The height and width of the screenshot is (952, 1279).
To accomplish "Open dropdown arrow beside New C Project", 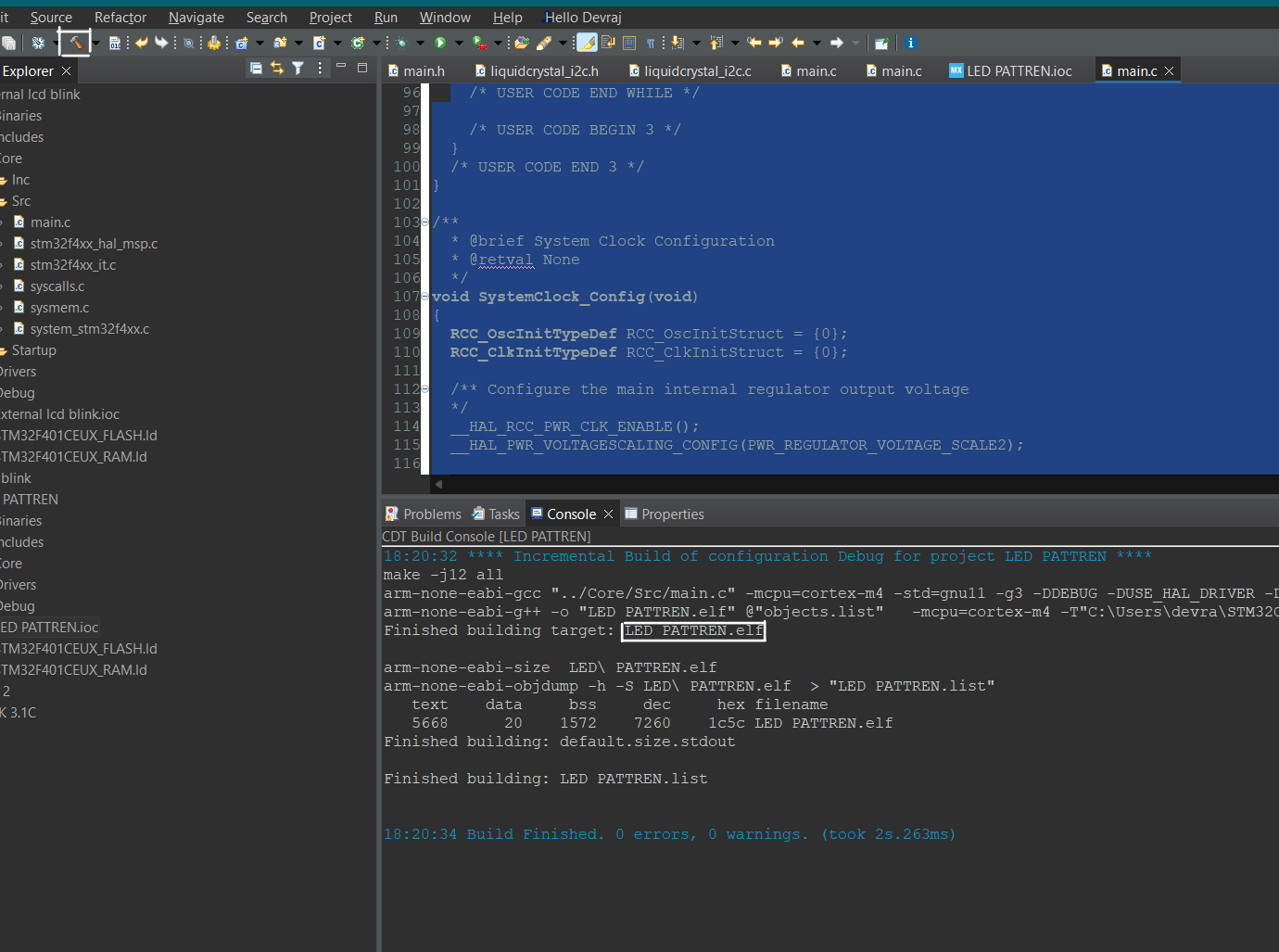I will click(260, 43).
